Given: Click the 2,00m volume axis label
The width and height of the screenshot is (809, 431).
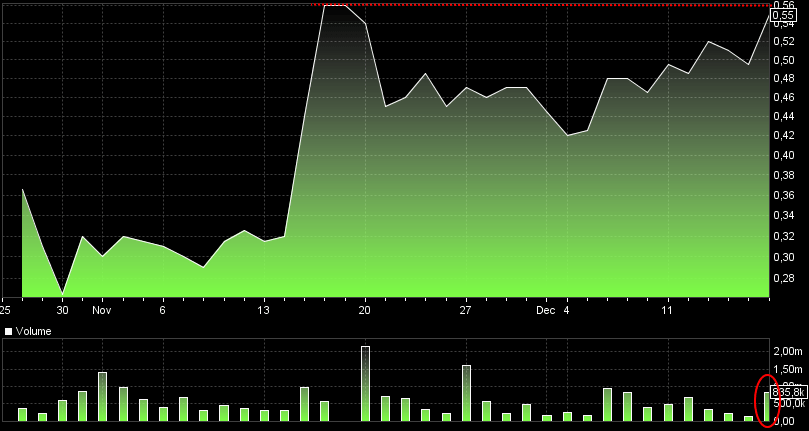Looking at the screenshot, I should pyautogui.click(x=786, y=351).
